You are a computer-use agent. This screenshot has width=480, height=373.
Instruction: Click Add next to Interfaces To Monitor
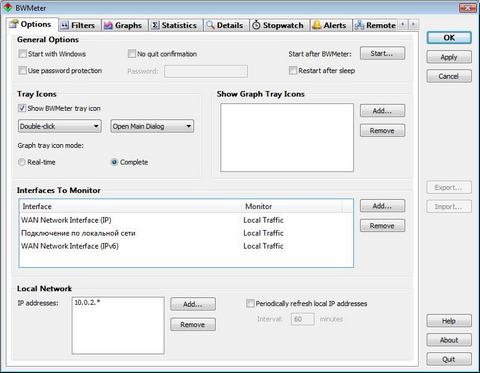click(382, 206)
